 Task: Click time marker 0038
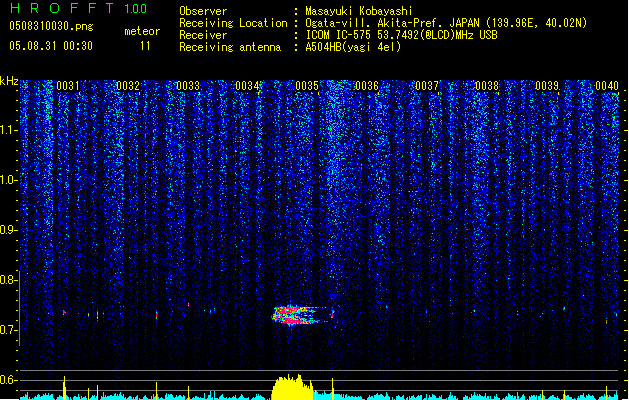(487, 86)
